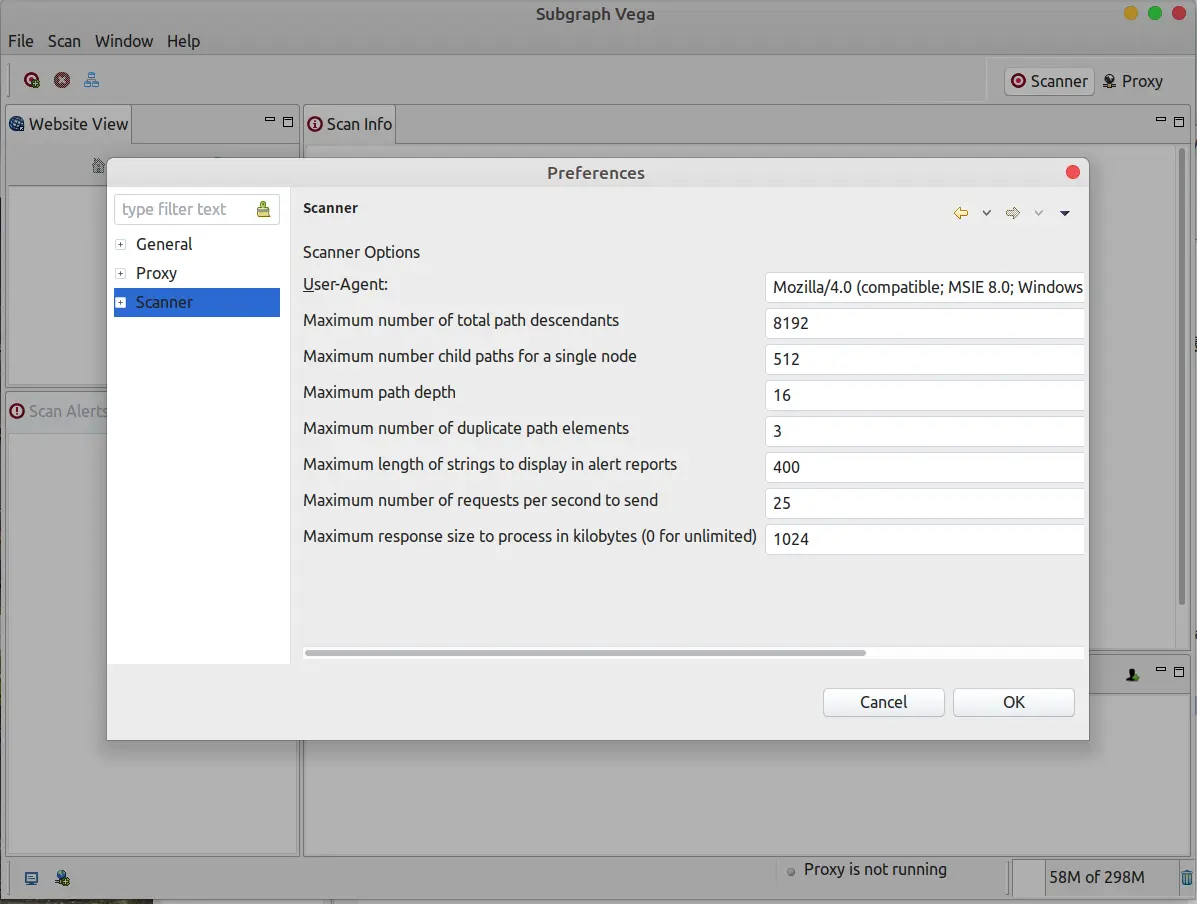Click the horizontal scrollbar in Preferences
1197x904 pixels.
[585, 653]
